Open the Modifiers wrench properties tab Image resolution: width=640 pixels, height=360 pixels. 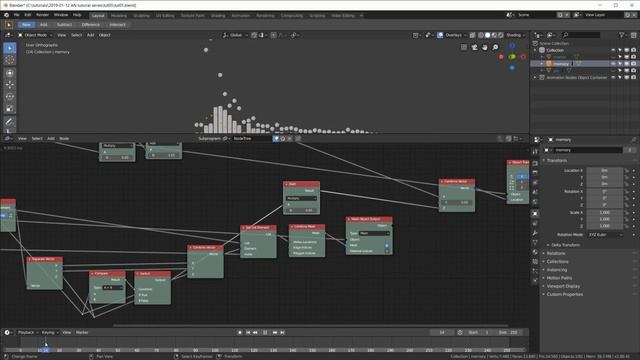click(535, 233)
